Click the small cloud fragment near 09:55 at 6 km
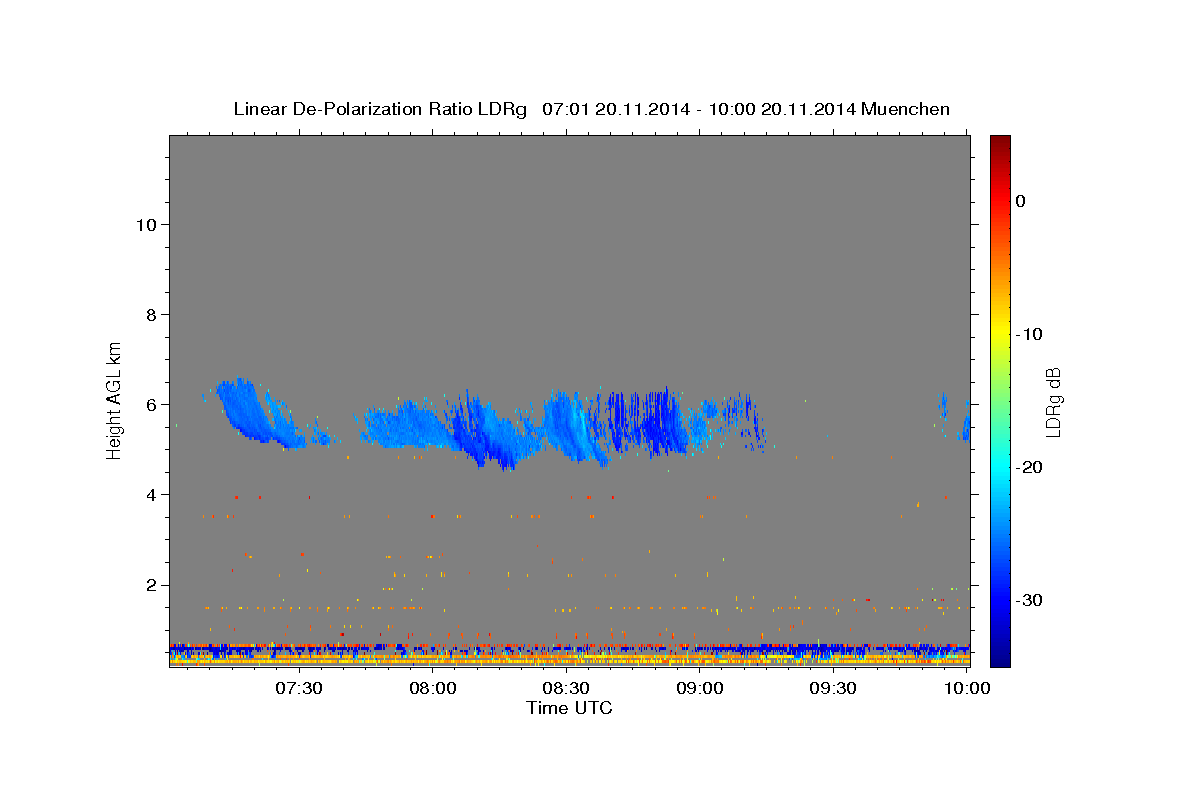Image resolution: width=1200 pixels, height=800 pixels. 942,405
